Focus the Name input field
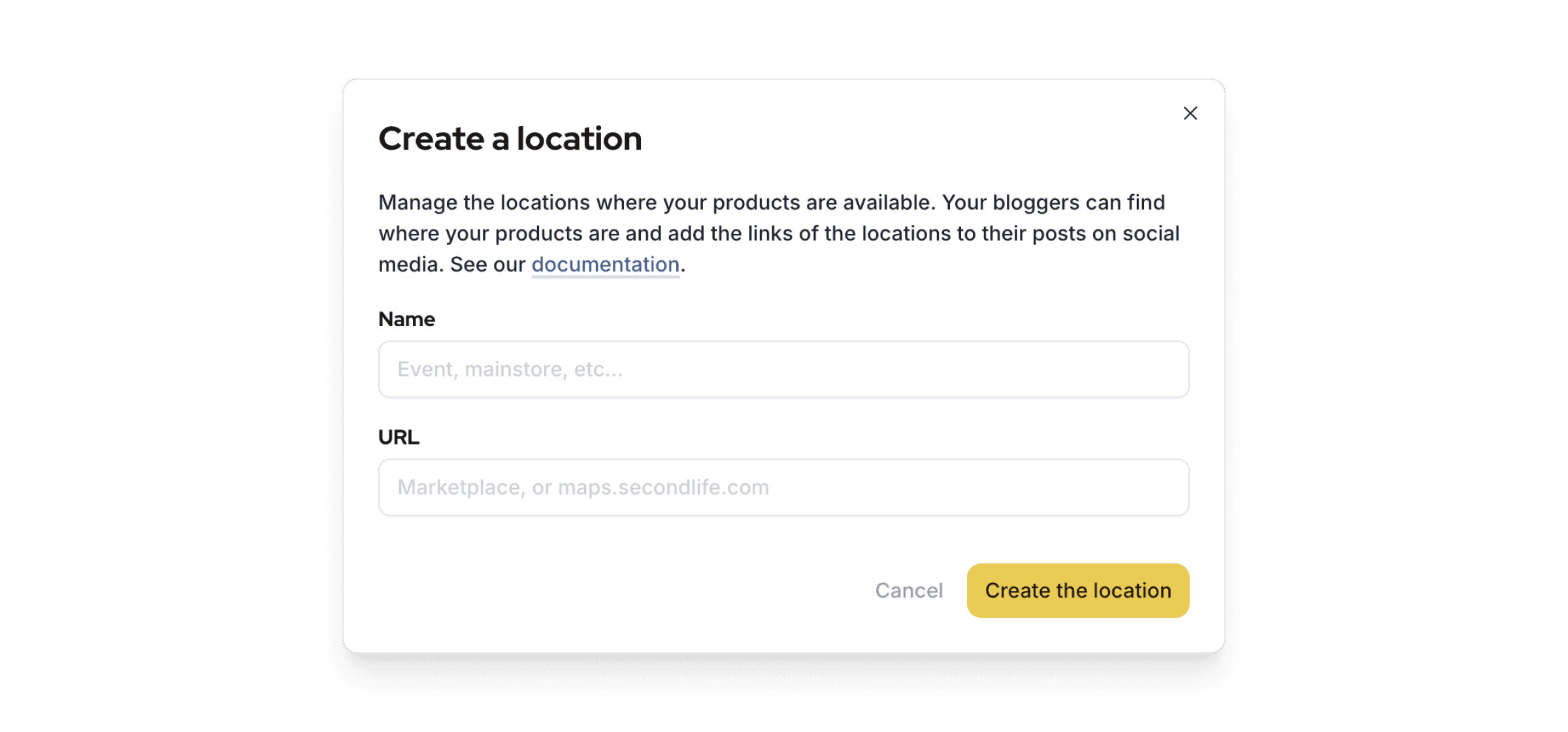 click(783, 369)
